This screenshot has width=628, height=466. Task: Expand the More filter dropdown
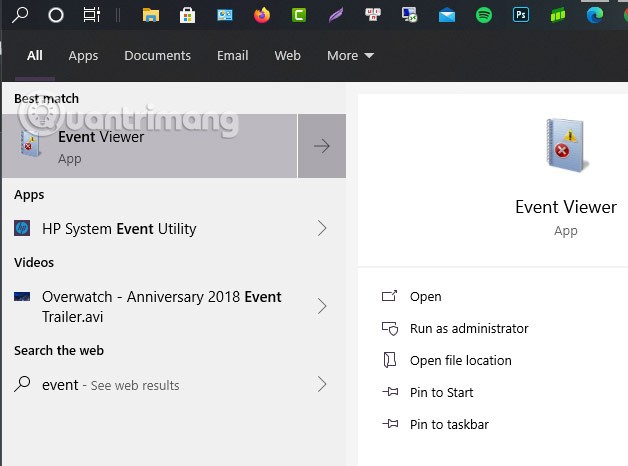(x=350, y=56)
